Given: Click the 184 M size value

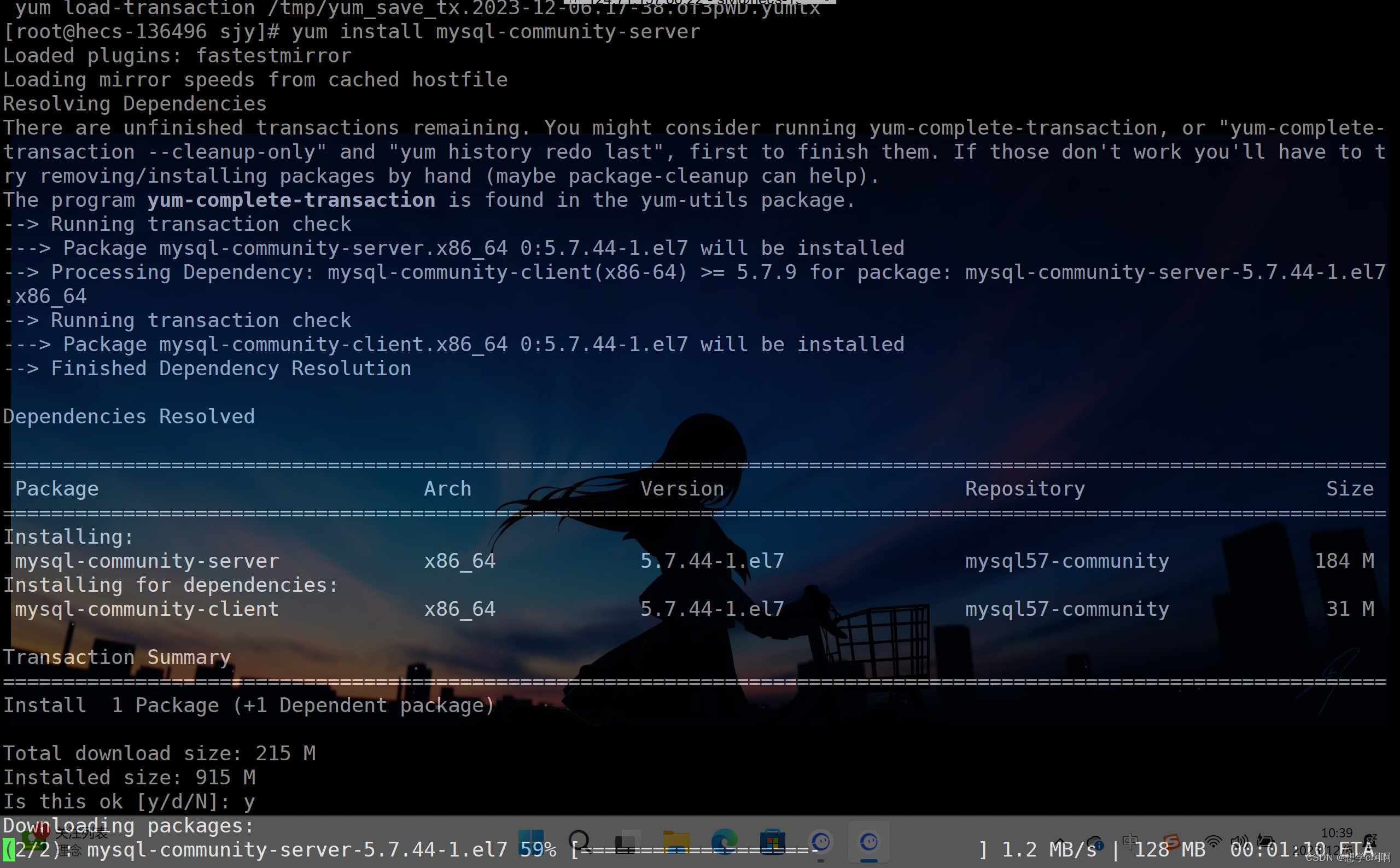Looking at the screenshot, I should tap(1344, 561).
